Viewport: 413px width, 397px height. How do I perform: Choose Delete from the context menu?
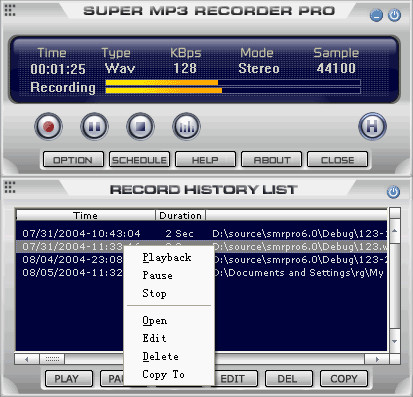[169, 357]
